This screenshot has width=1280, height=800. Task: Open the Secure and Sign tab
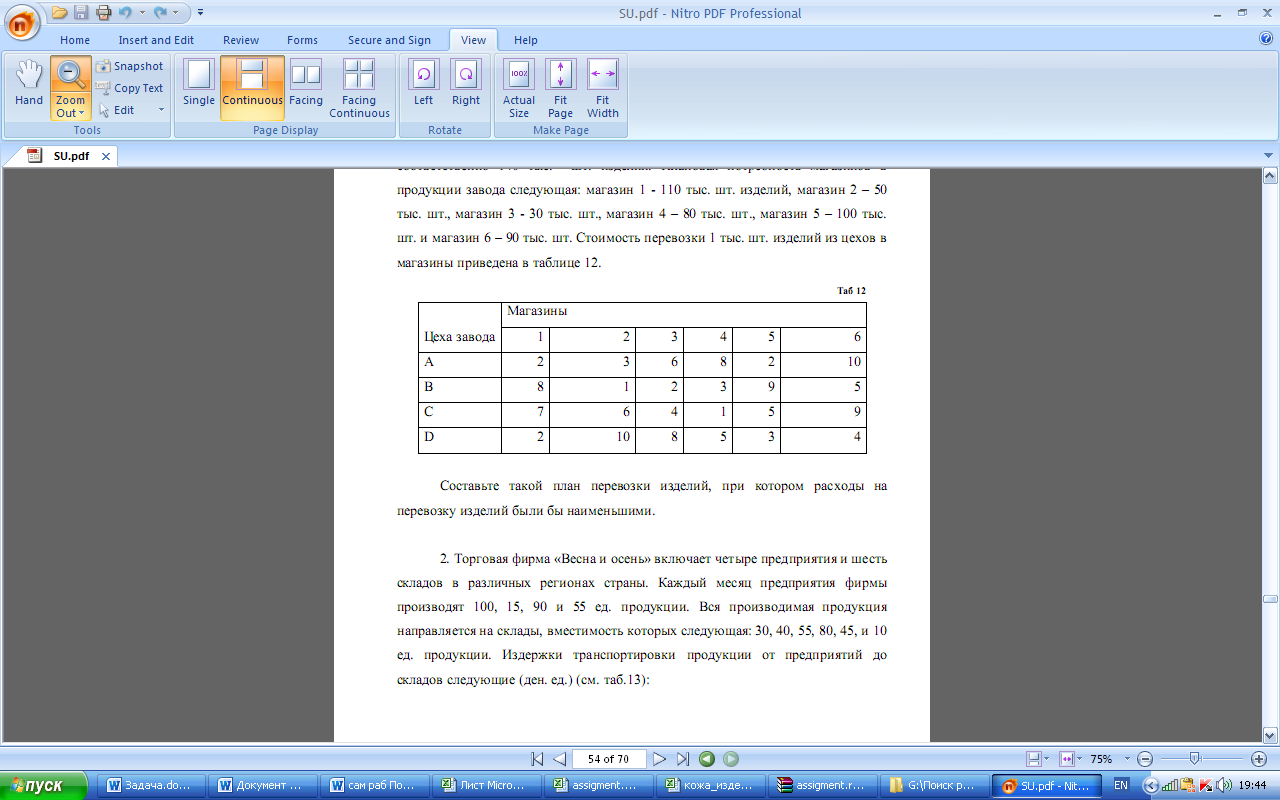coord(389,40)
